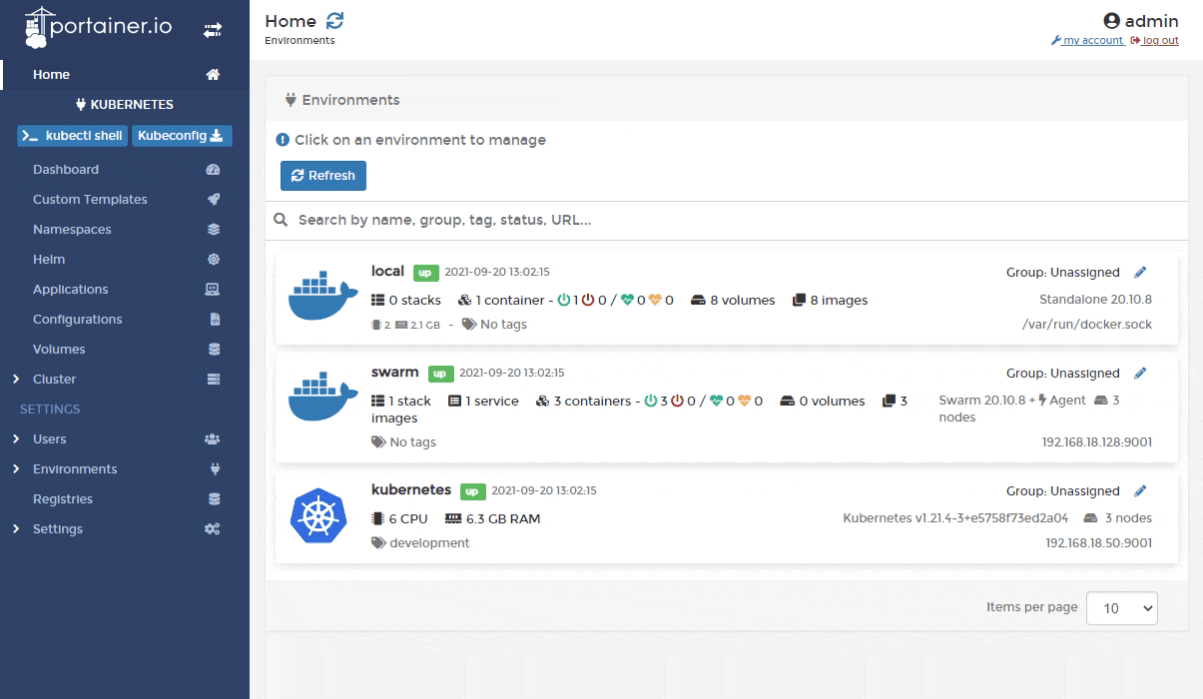
Task: Click the 8 volumes label in local
Action: coord(734,300)
